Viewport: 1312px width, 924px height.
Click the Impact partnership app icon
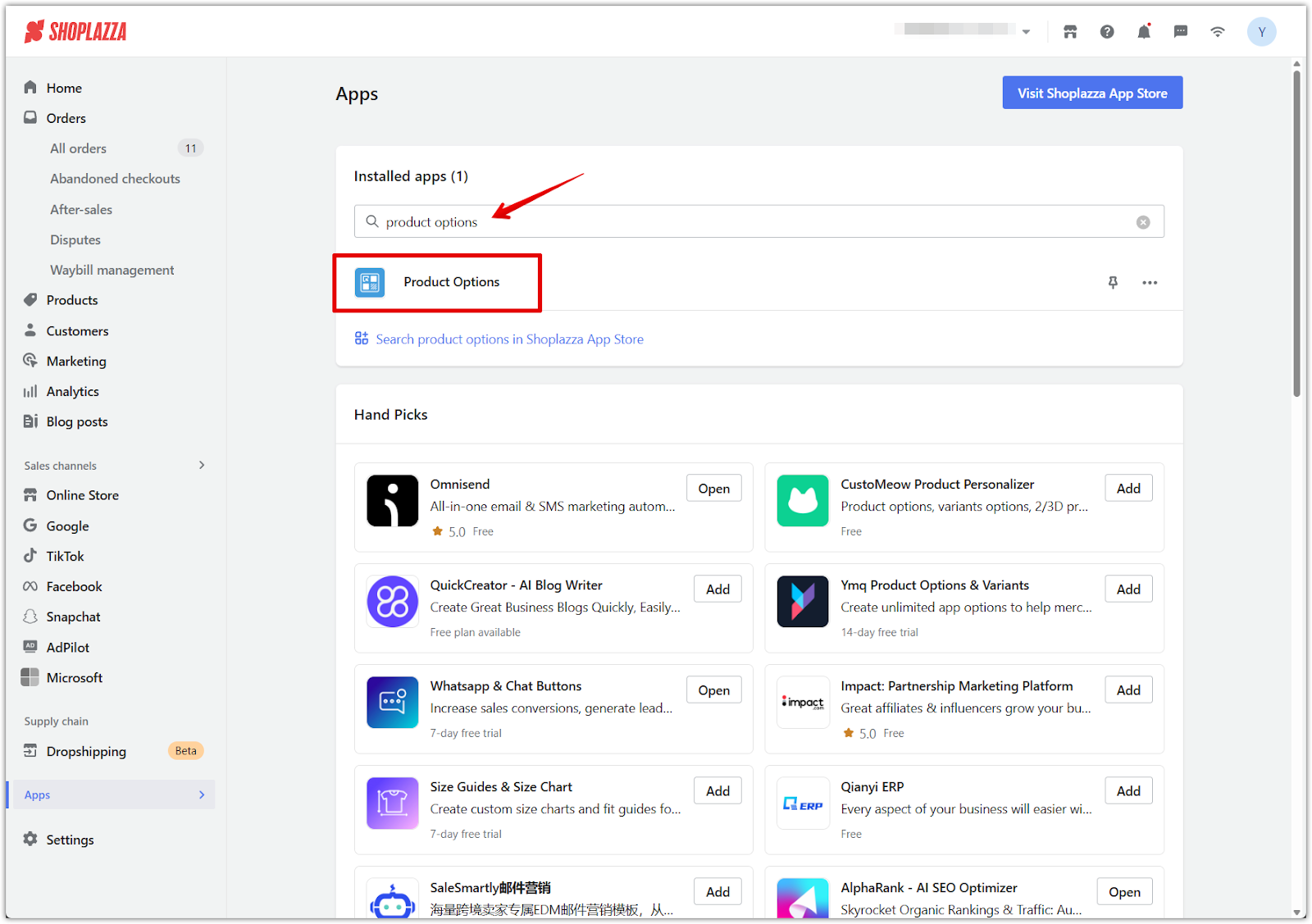[803, 703]
